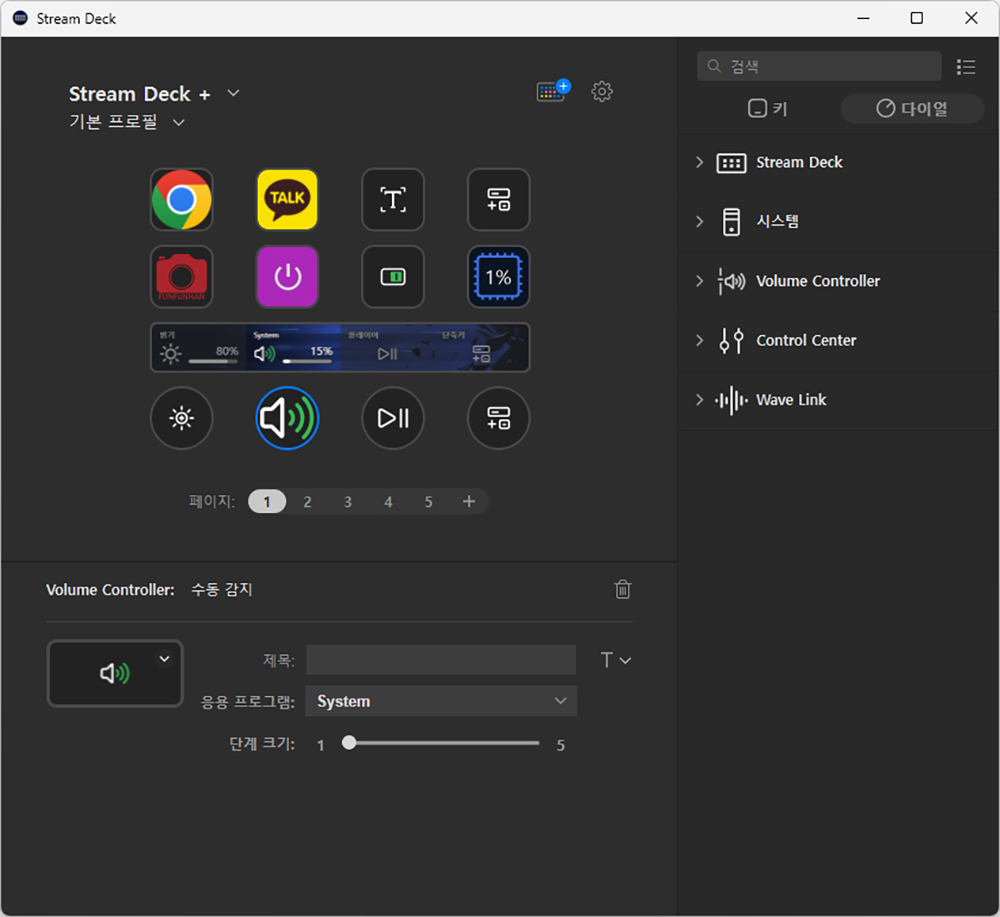The width and height of the screenshot is (1000, 917).
Task: Expand the Stream Deck category
Action: (700, 162)
